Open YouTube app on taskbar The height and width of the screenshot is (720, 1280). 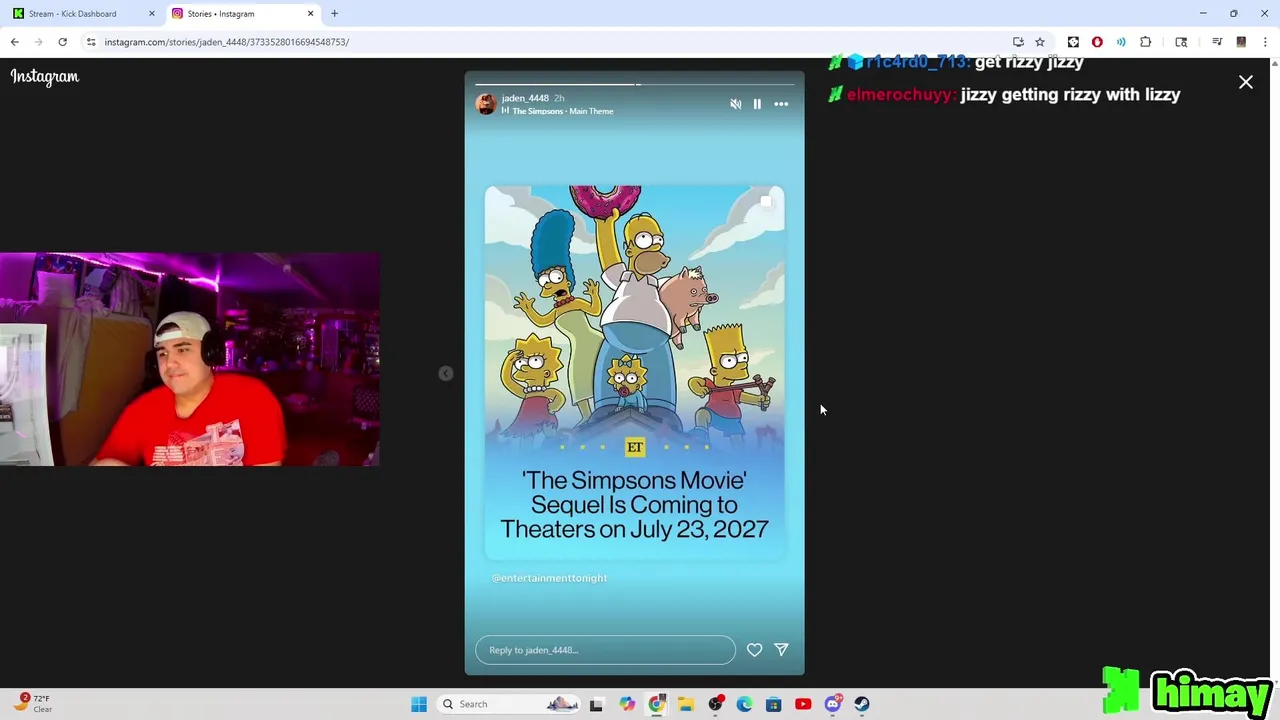pos(803,704)
